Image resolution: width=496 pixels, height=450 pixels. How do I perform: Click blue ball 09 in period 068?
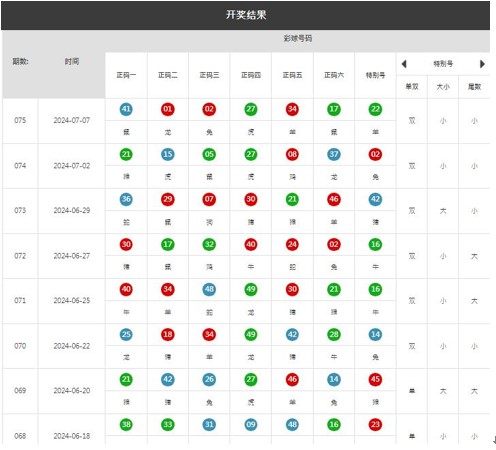[251, 424]
